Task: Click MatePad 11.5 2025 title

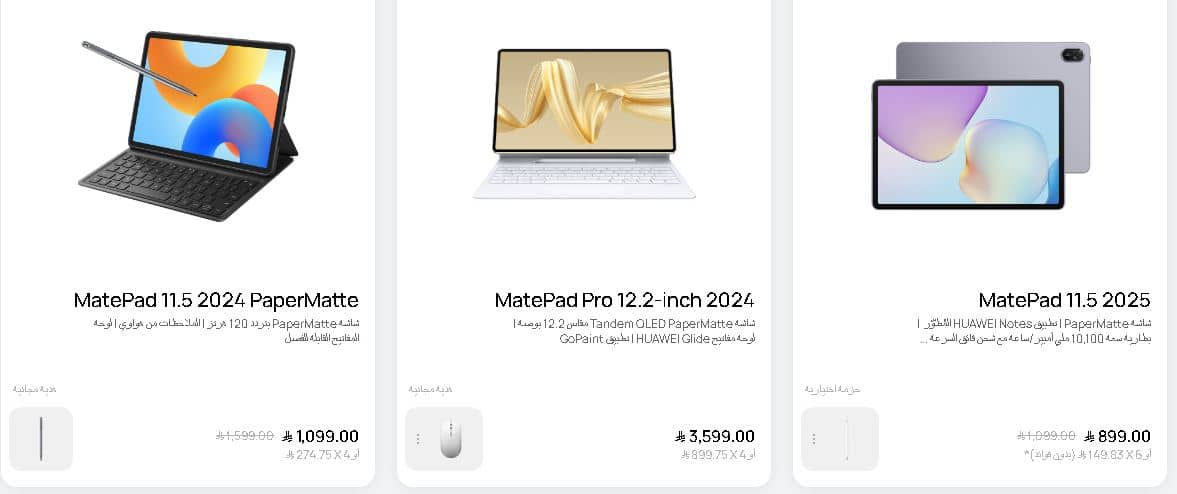Action: 1064,300
